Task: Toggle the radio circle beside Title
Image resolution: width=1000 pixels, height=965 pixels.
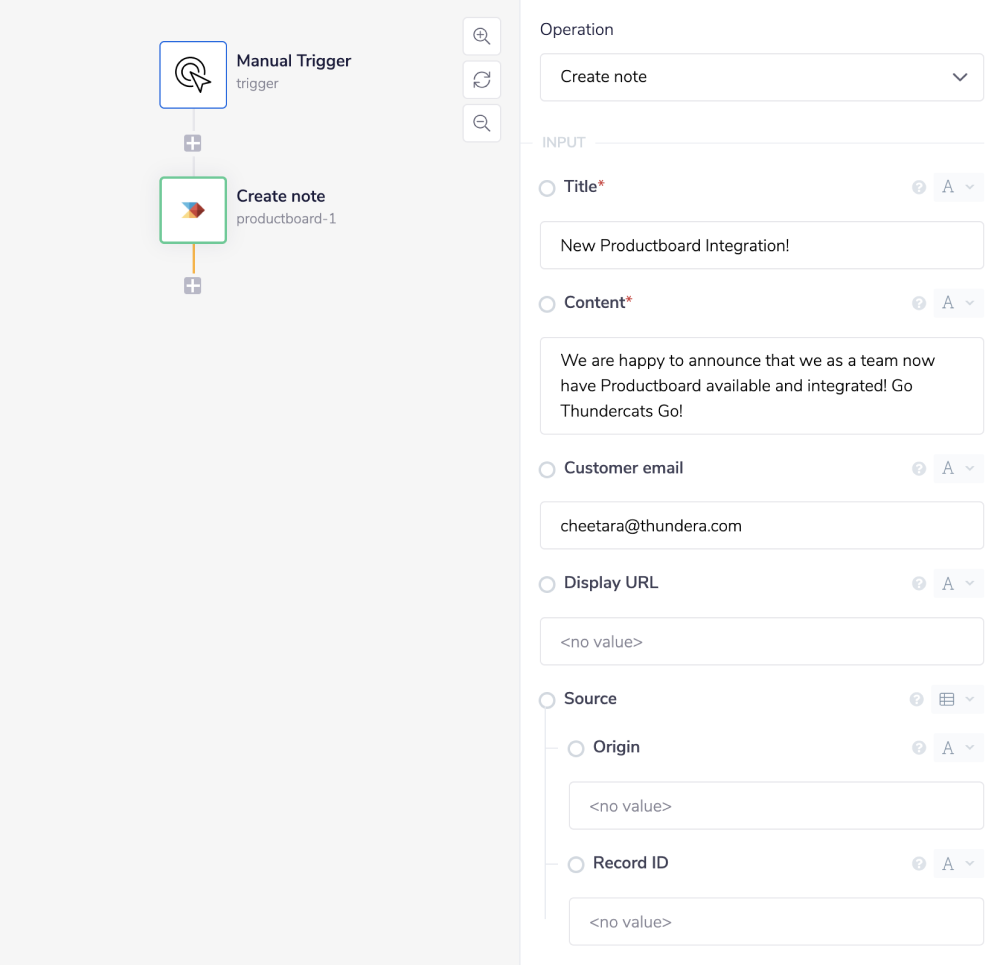Action: point(547,187)
